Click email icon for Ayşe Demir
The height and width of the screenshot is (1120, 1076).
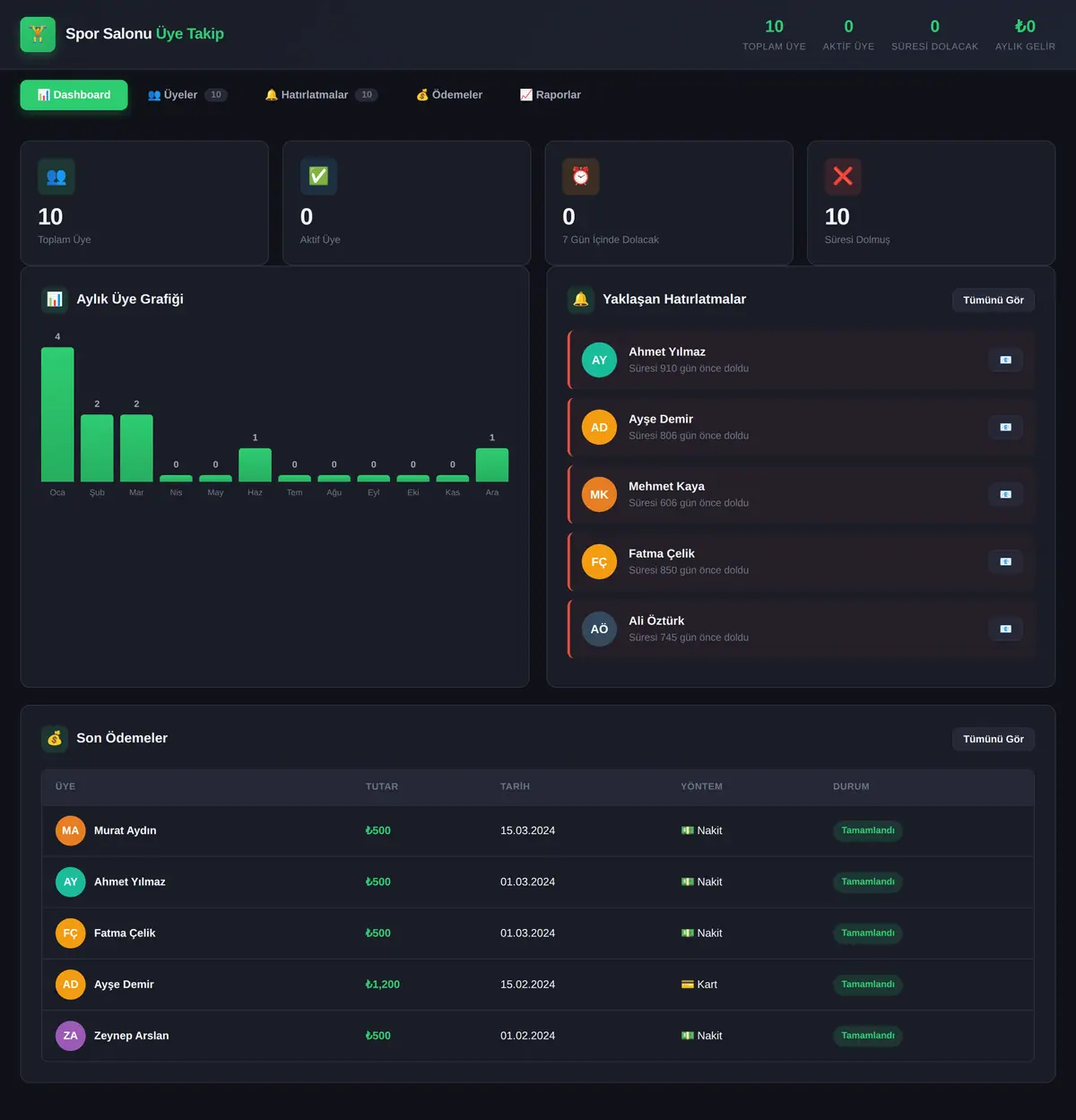click(1005, 427)
